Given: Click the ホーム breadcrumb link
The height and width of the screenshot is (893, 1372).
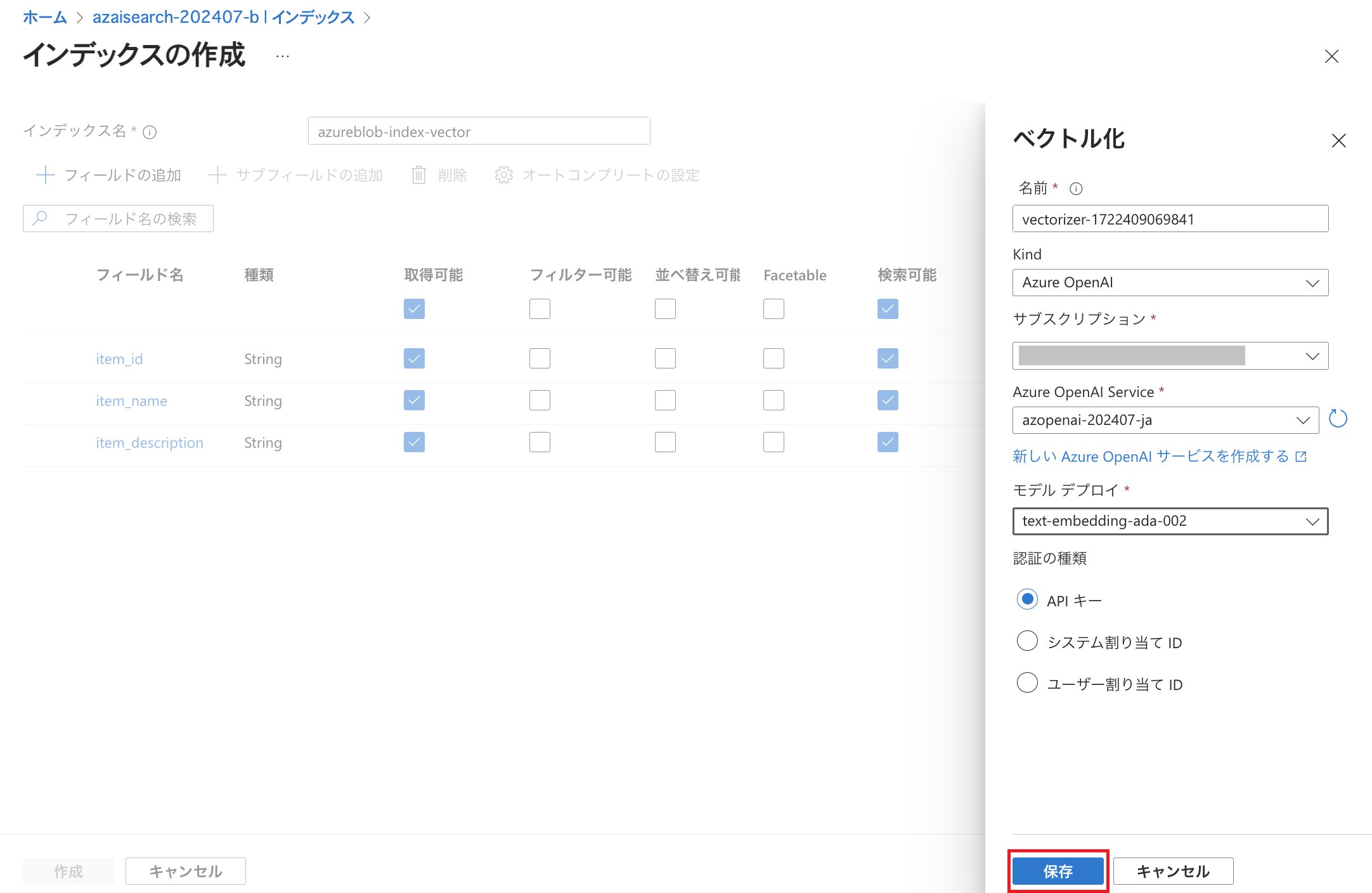Looking at the screenshot, I should pos(44,17).
